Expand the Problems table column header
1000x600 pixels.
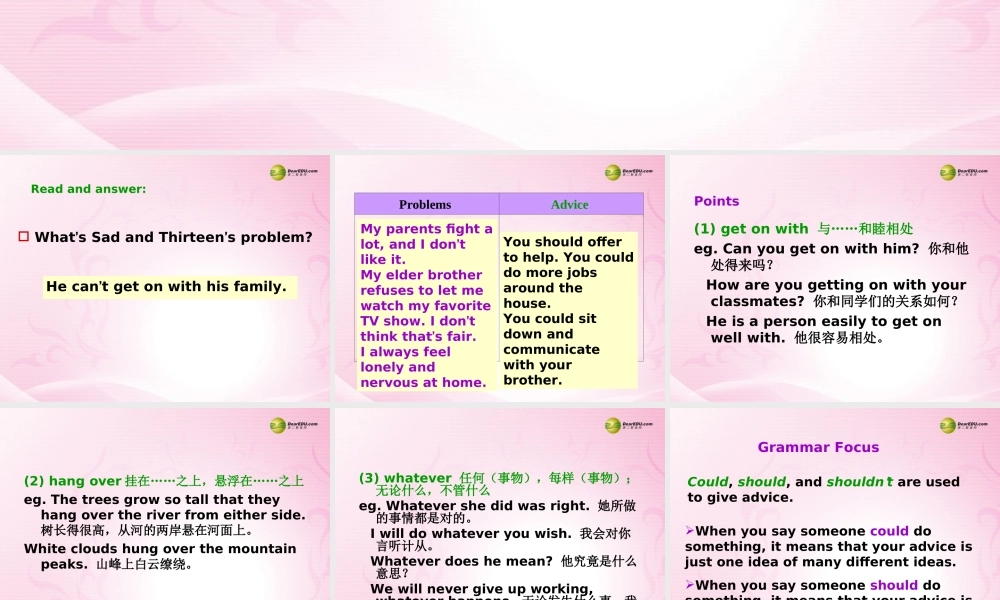(x=425, y=204)
